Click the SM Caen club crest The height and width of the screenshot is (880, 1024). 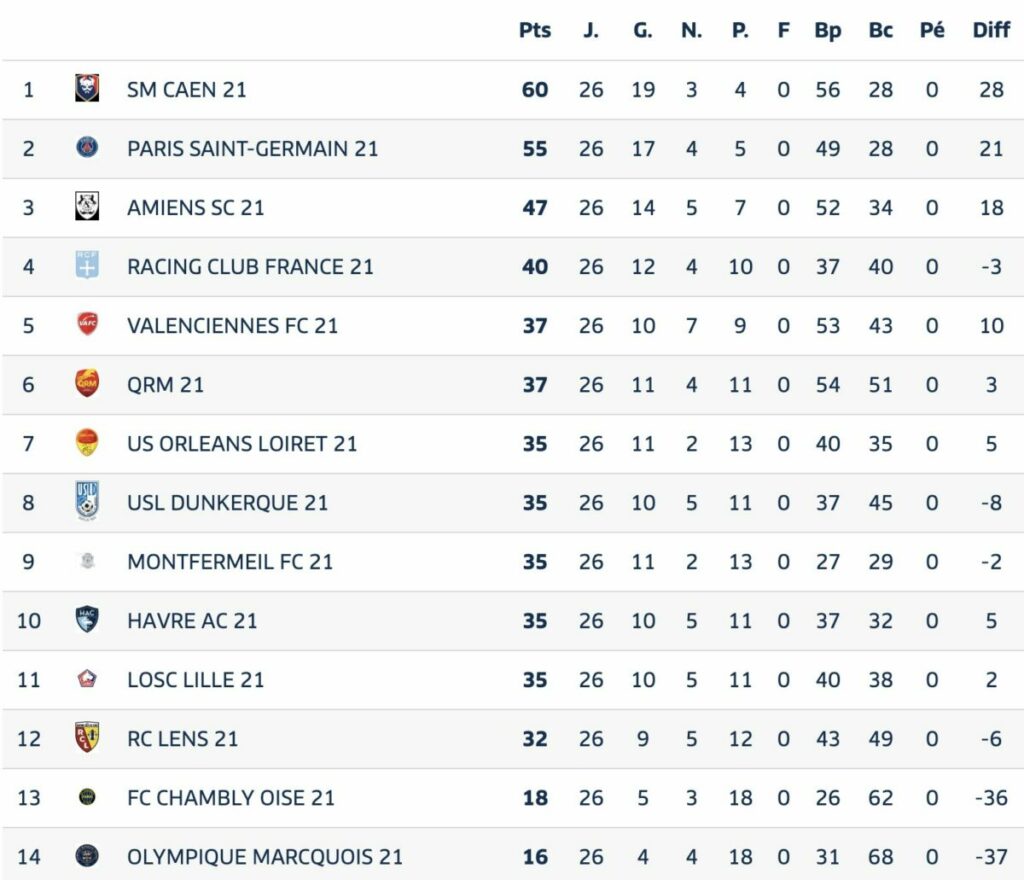(x=87, y=88)
